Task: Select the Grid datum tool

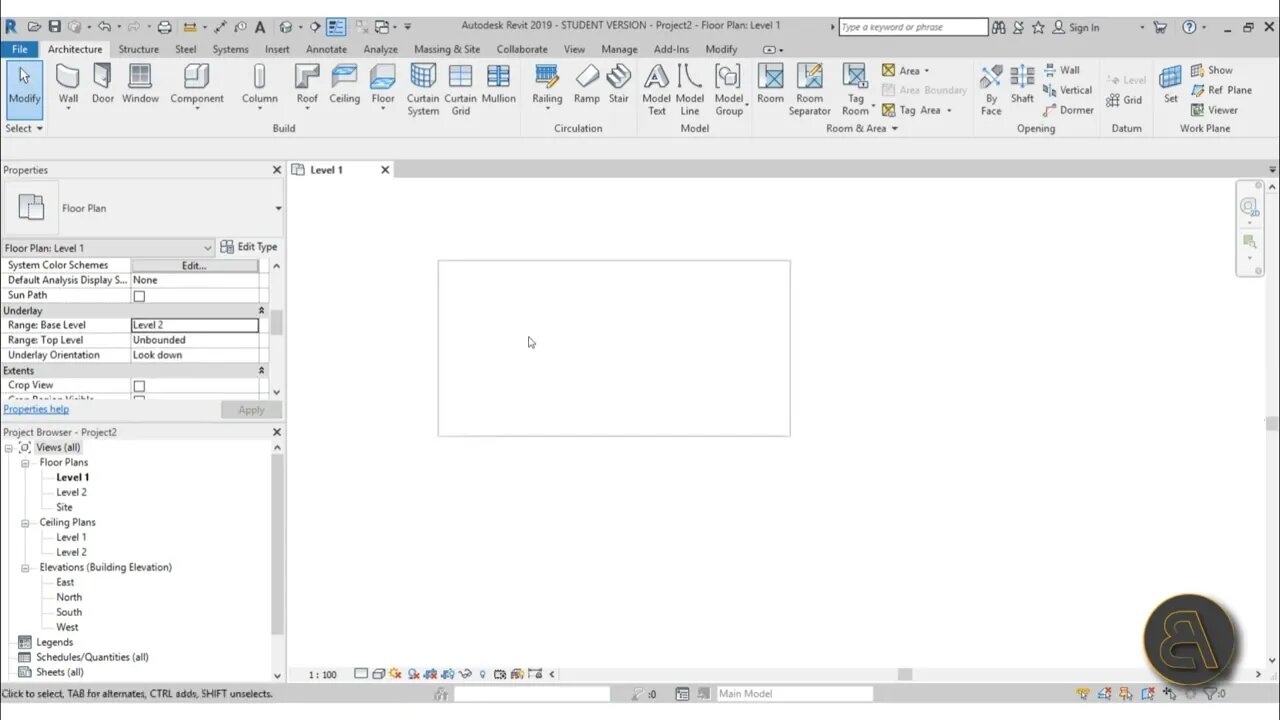Action: (x=1124, y=100)
